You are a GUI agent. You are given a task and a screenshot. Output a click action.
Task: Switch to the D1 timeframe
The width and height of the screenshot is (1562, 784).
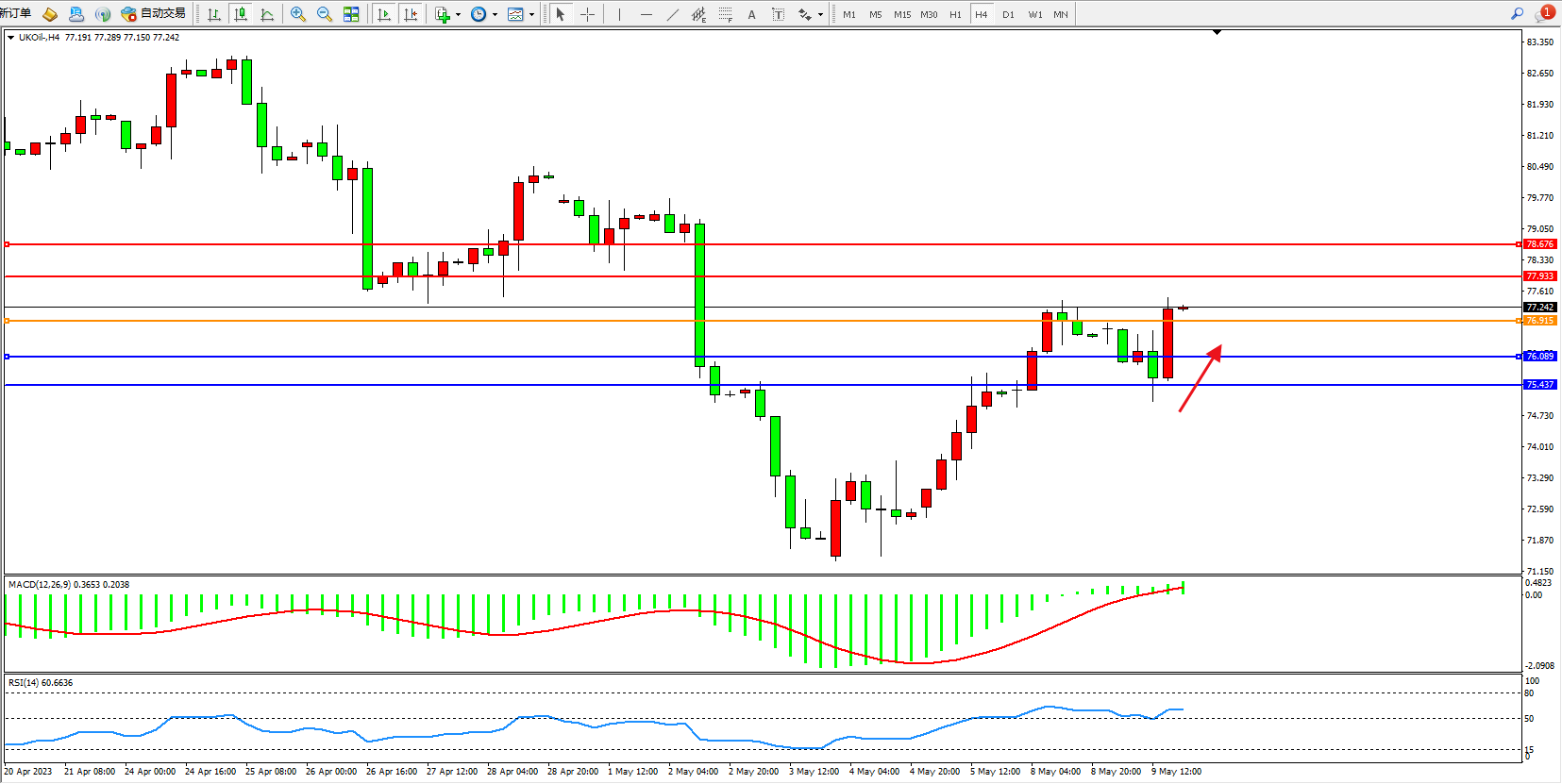coord(1008,14)
